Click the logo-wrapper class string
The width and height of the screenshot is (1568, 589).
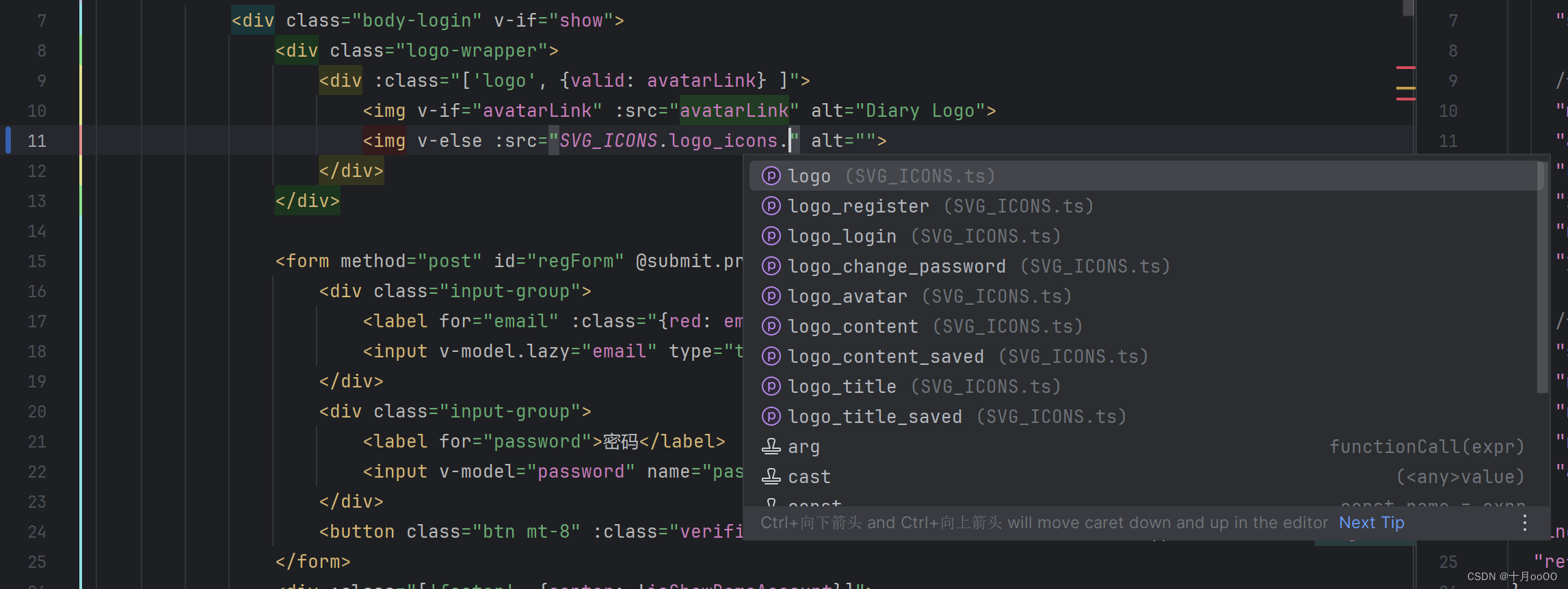pyautogui.click(x=472, y=51)
